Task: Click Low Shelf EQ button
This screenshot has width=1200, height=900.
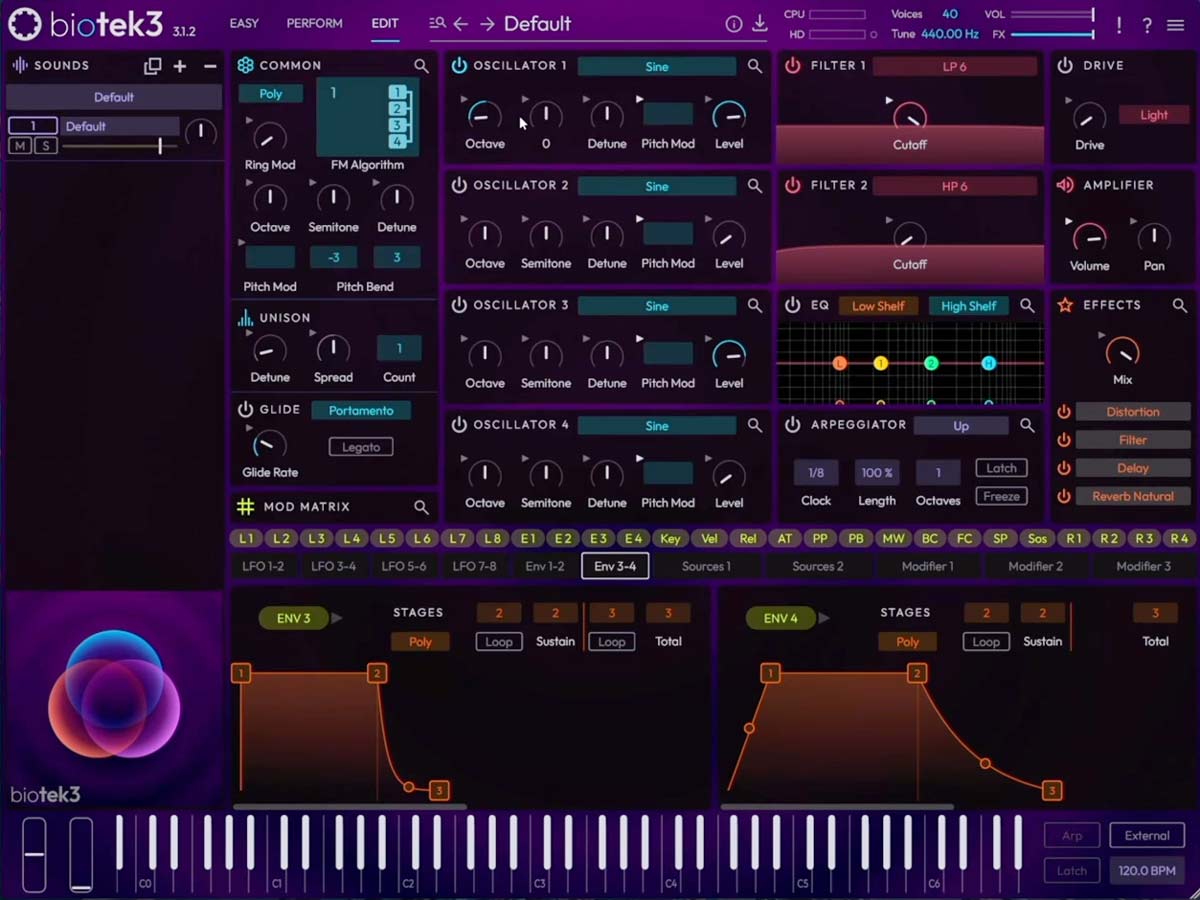Action: point(878,307)
